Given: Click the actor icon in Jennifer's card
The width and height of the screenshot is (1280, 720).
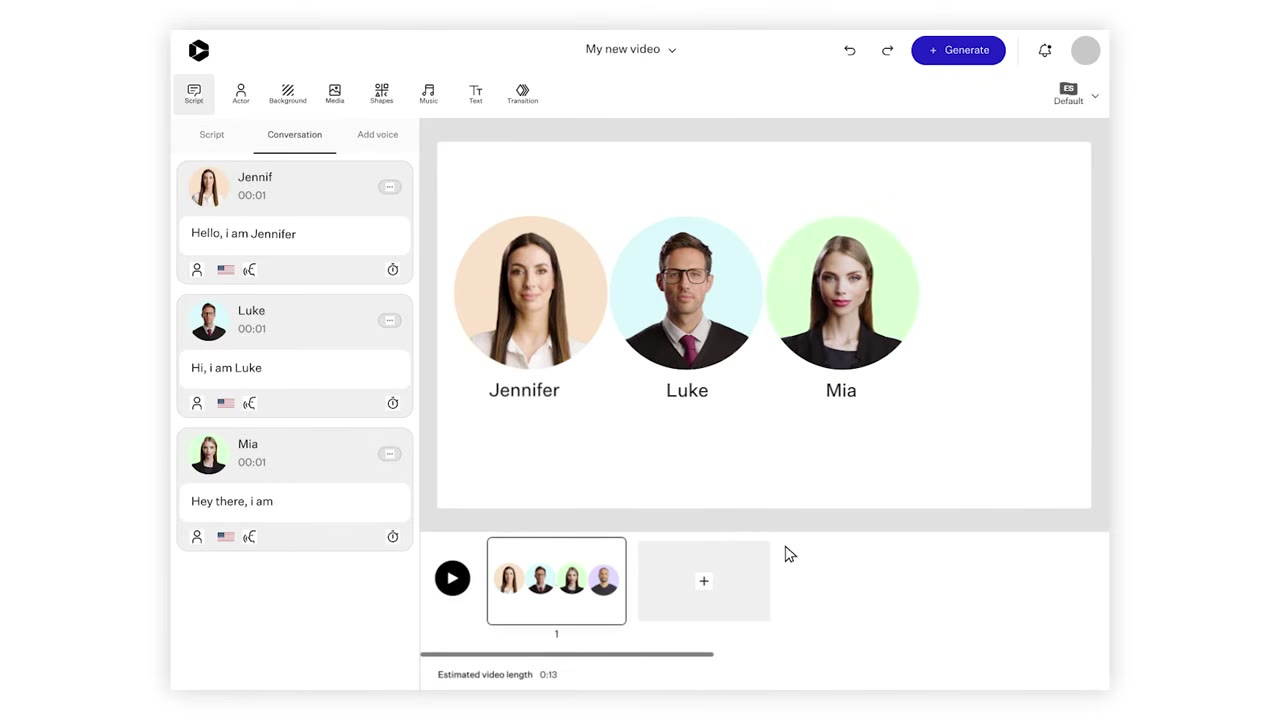Looking at the screenshot, I should coord(197,270).
